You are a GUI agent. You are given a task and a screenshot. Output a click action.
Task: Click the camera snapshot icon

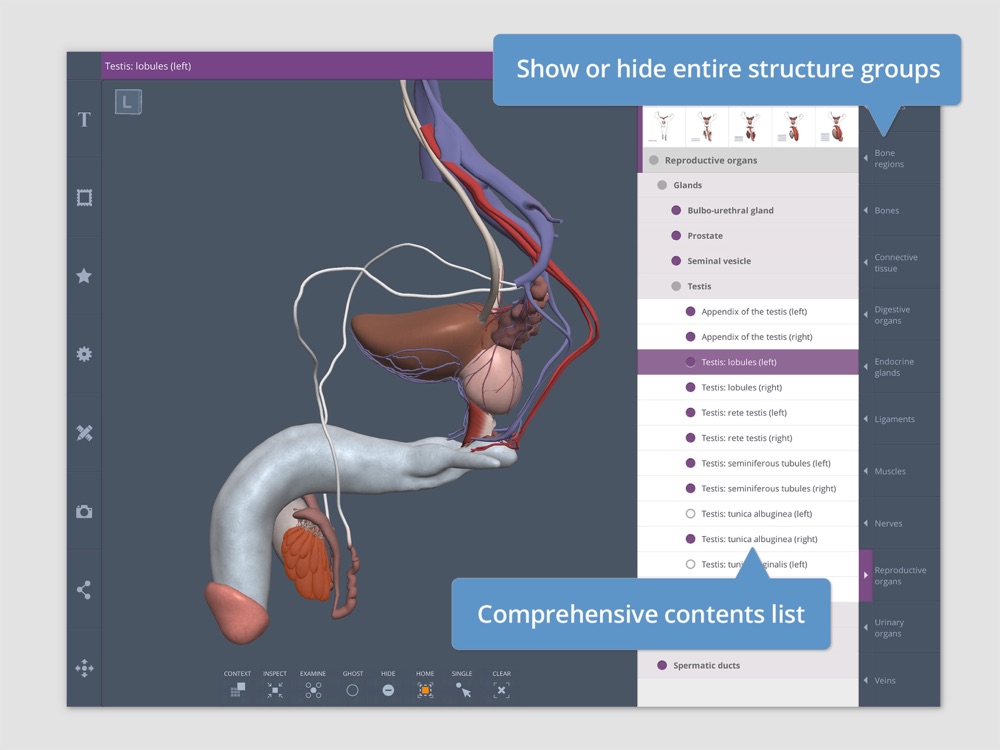pos(84,511)
